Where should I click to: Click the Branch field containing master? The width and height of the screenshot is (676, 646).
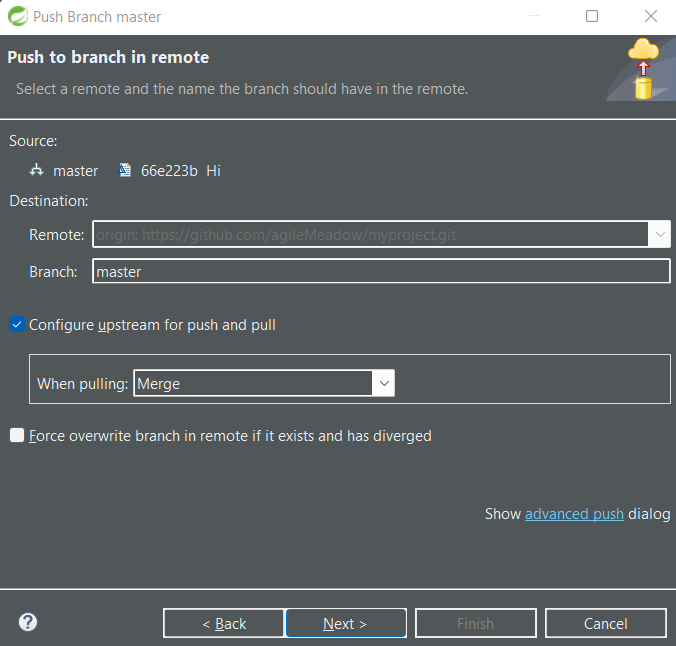(x=381, y=271)
